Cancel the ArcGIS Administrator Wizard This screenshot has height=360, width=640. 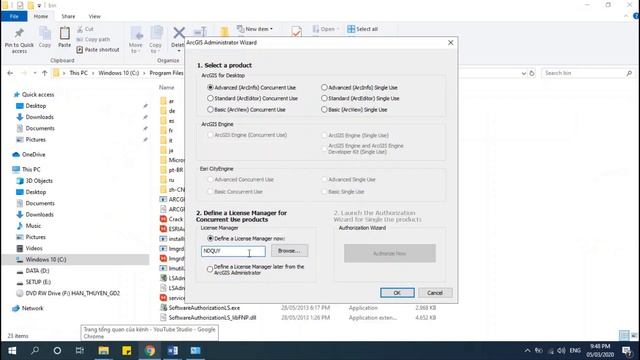click(435, 293)
